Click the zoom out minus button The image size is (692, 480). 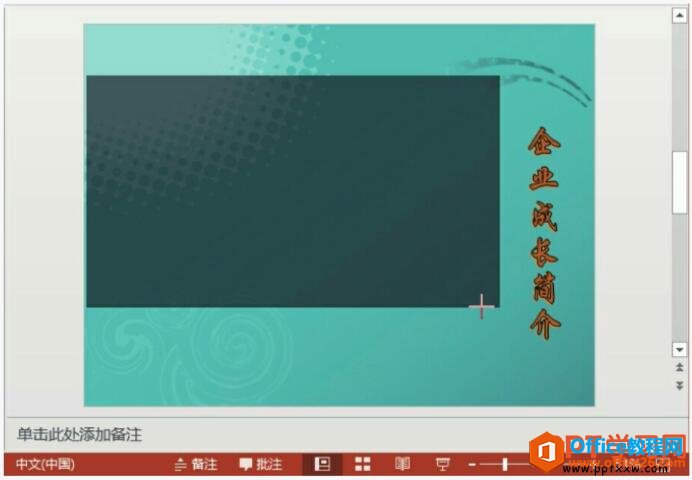point(472,465)
